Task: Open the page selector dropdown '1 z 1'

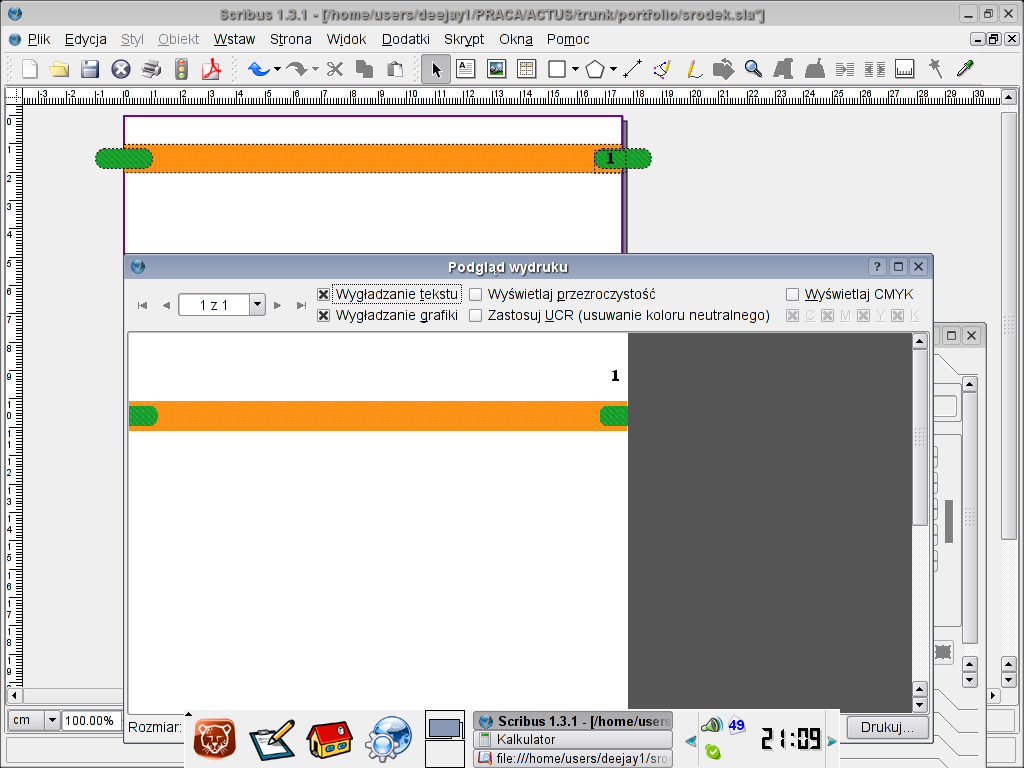Action: click(x=257, y=305)
